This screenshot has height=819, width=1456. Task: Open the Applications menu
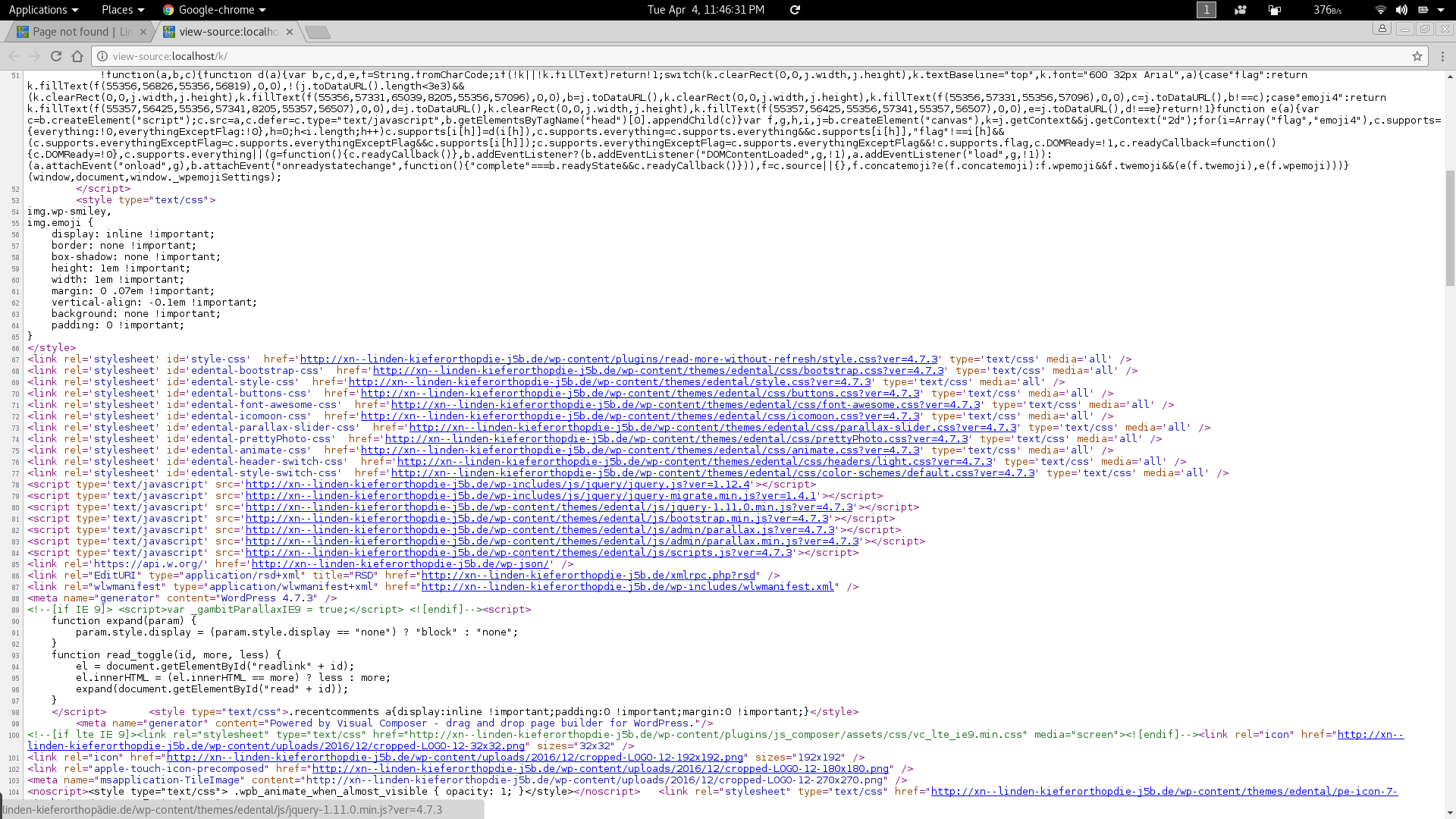[43, 10]
